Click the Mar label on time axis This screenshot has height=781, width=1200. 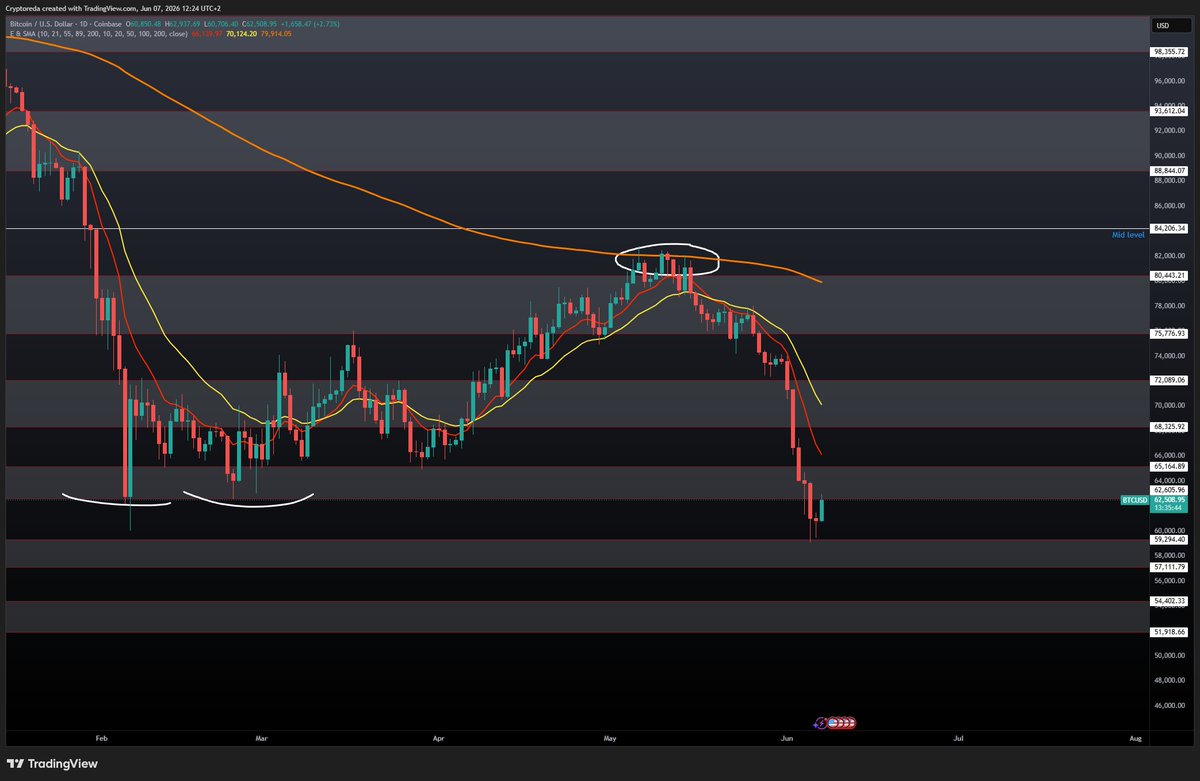[262, 739]
